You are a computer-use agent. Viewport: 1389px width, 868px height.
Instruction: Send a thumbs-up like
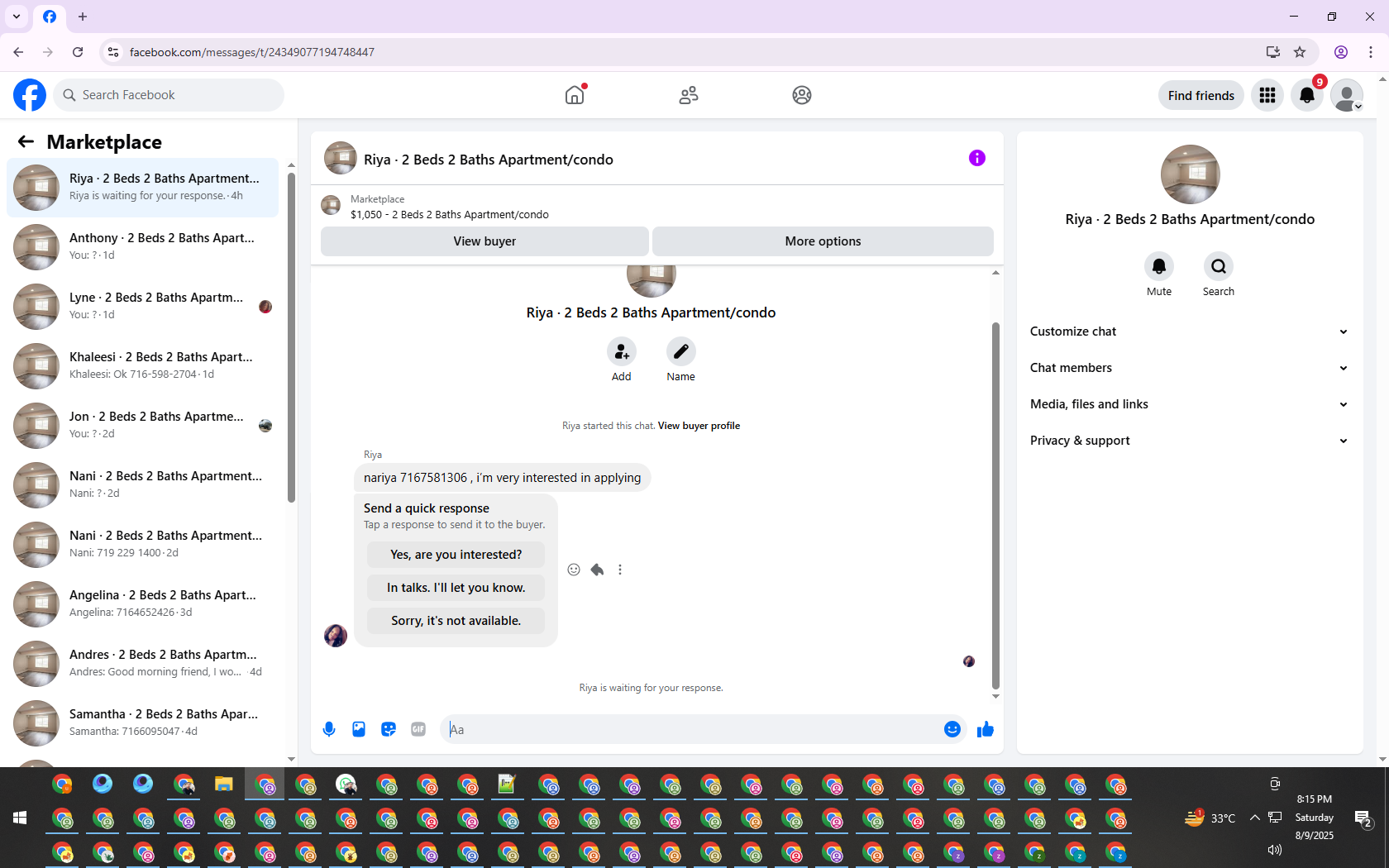tap(986, 729)
